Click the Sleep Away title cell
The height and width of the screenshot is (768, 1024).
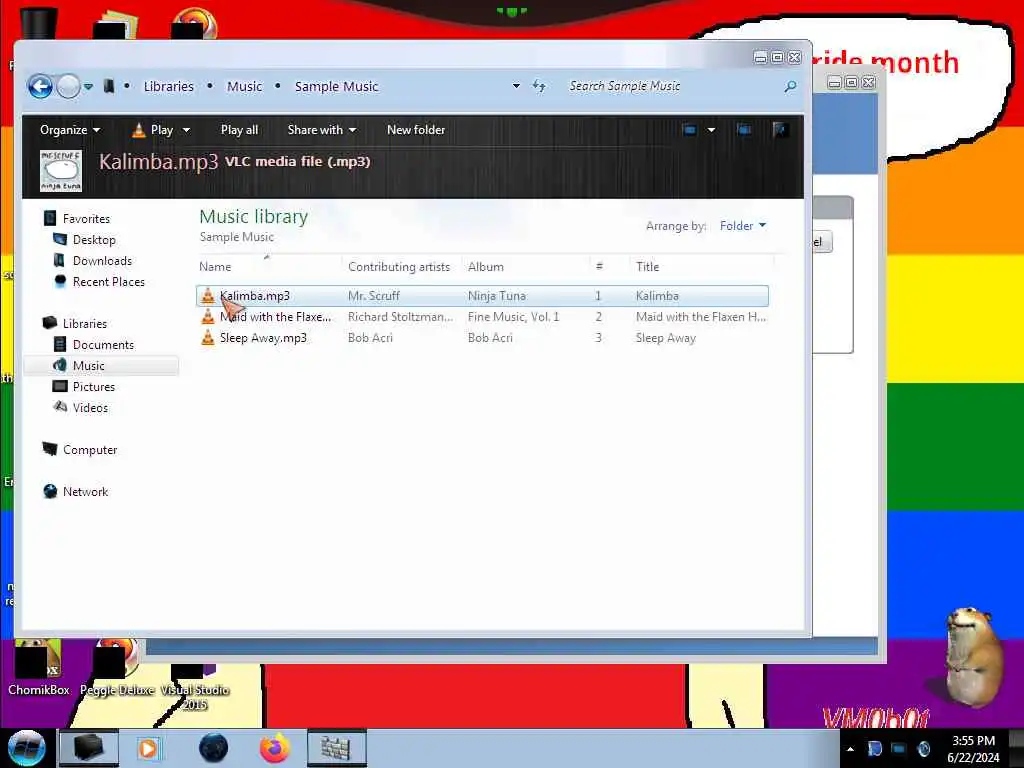coord(665,338)
